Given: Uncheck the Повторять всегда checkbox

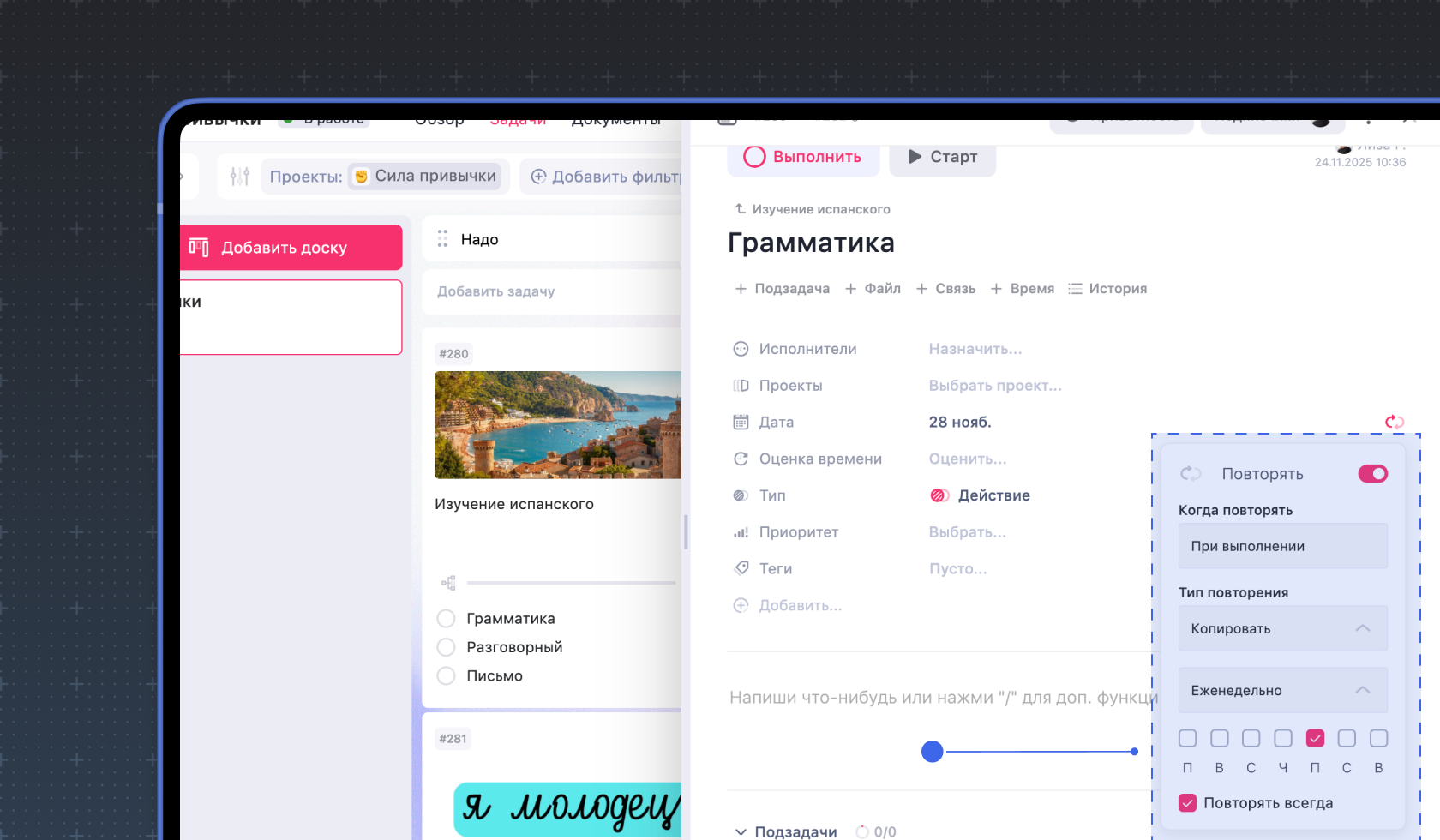Looking at the screenshot, I should click(x=1187, y=802).
